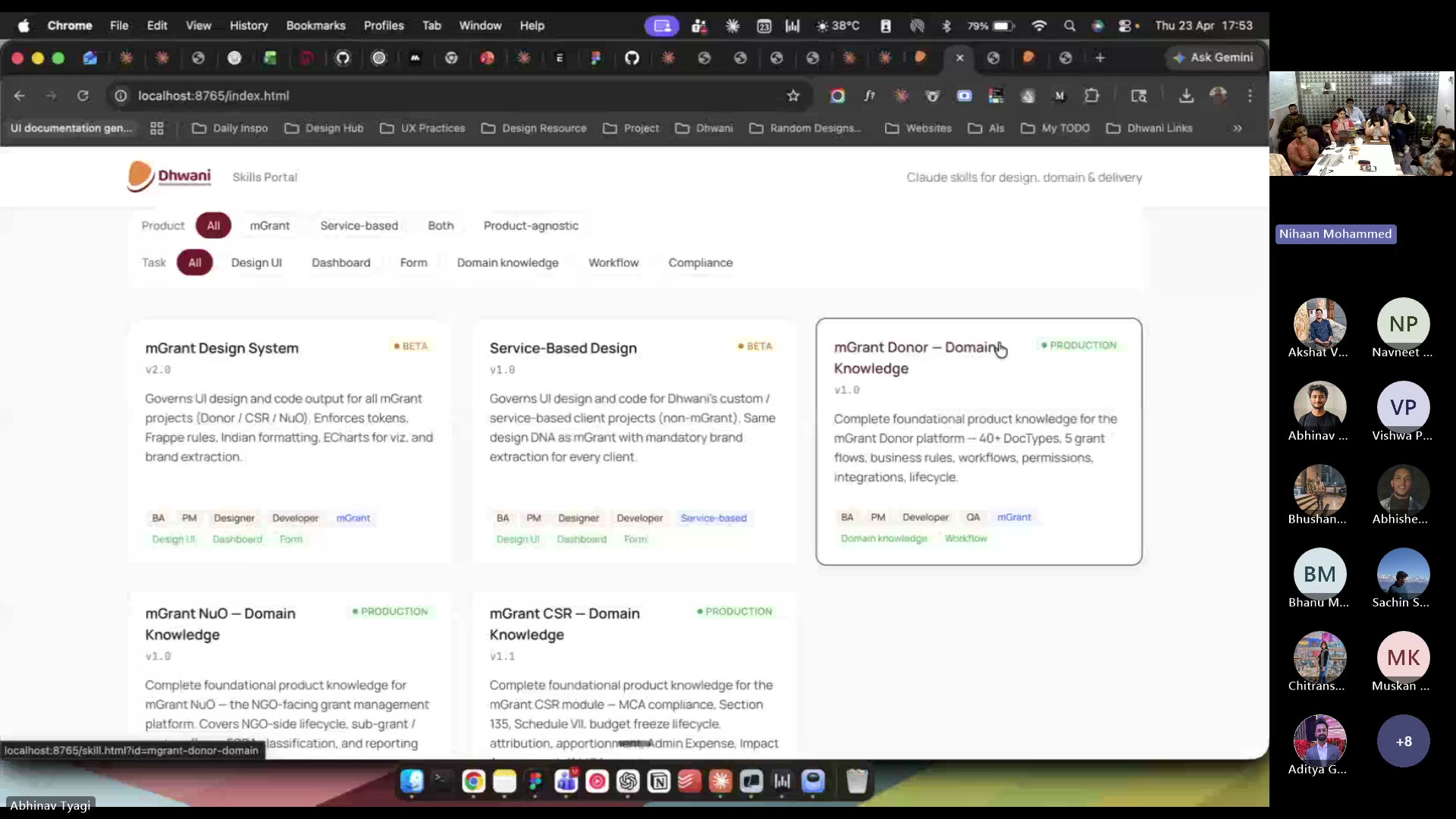Open Chrome's three-dot menu
Image resolution: width=1456 pixels, height=819 pixels.
(x=1250, y=96)
